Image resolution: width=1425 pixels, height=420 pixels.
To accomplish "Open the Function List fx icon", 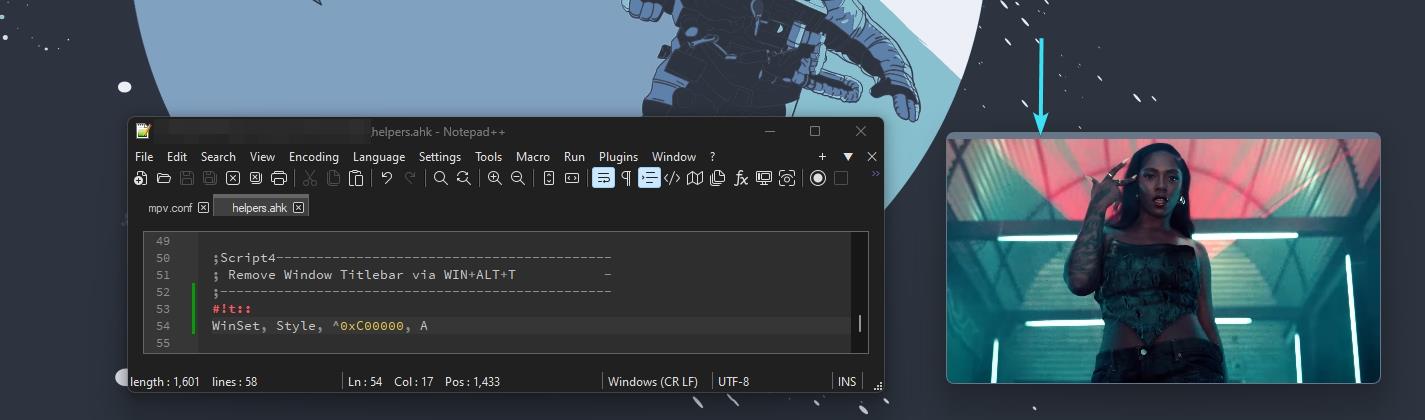I will [x=741, y=178].
